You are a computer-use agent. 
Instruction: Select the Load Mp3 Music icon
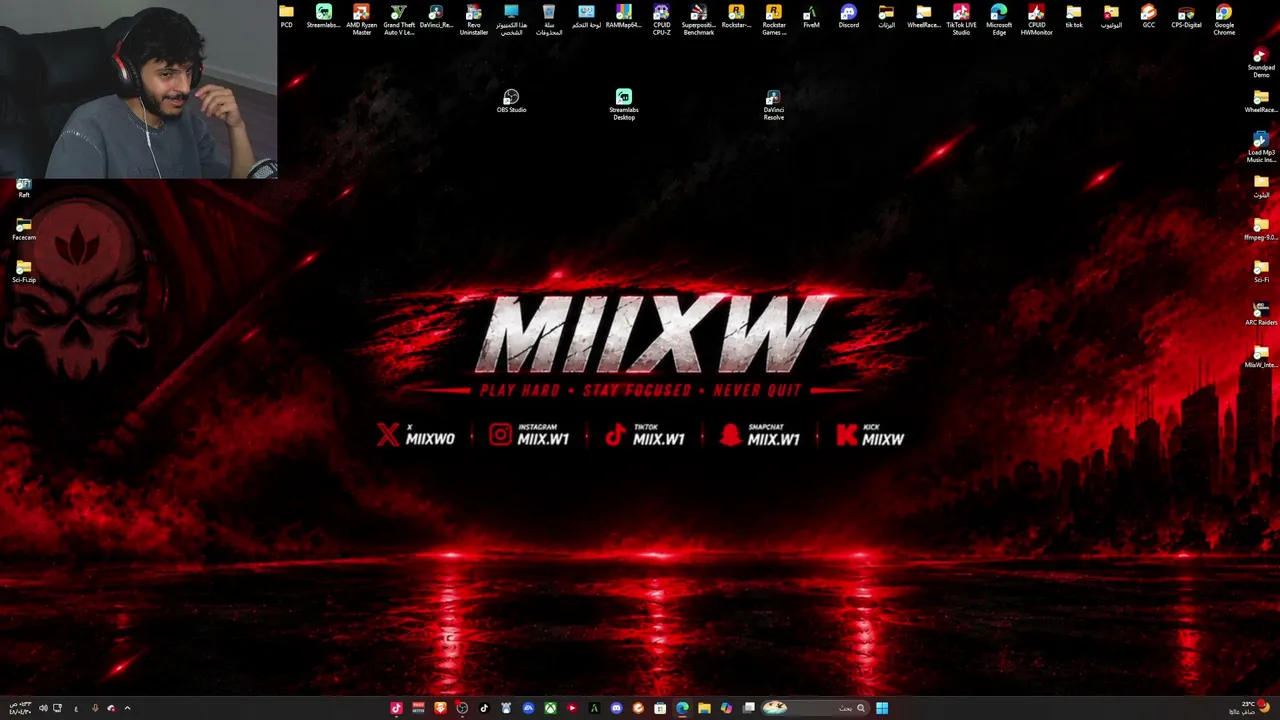1261,147
